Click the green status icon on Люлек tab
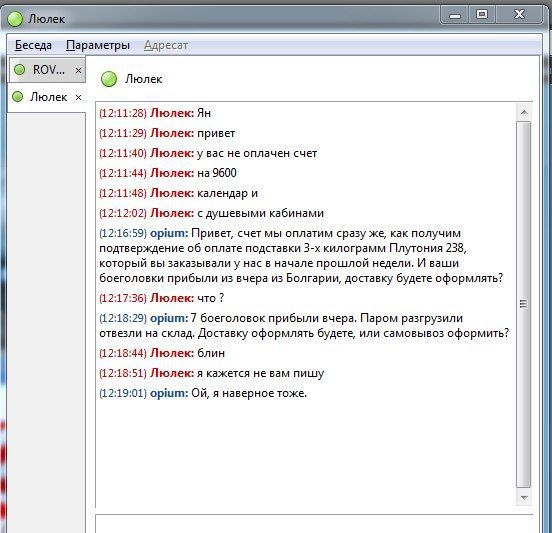552x533 pixels. point(18,96)
